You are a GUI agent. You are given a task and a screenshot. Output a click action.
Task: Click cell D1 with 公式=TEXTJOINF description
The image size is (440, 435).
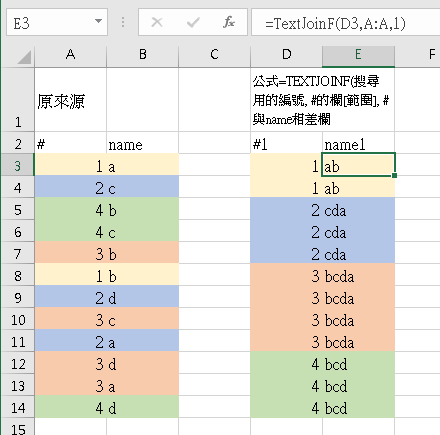coord(322,99)
